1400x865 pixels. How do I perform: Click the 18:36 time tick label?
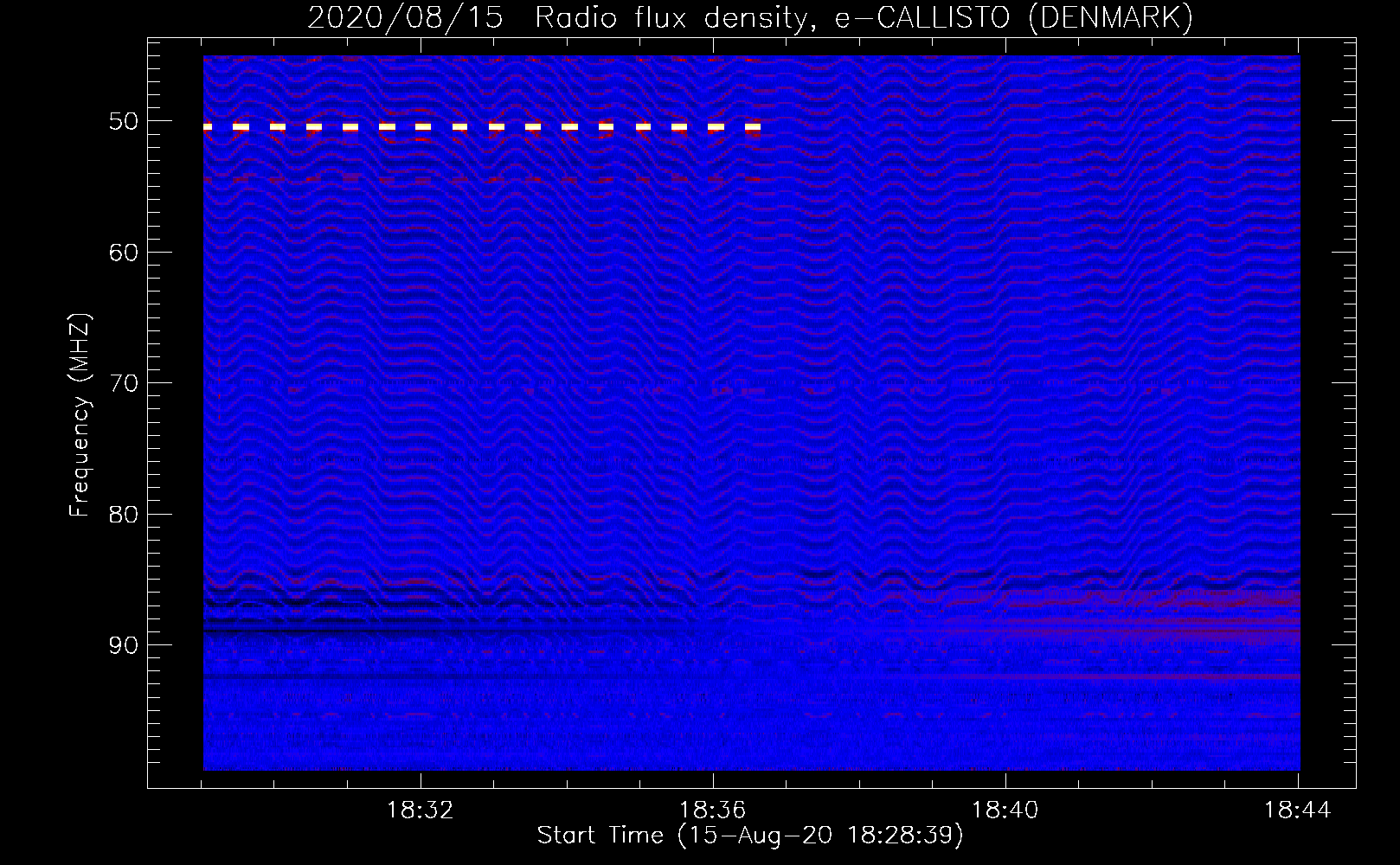pos(712,811)
